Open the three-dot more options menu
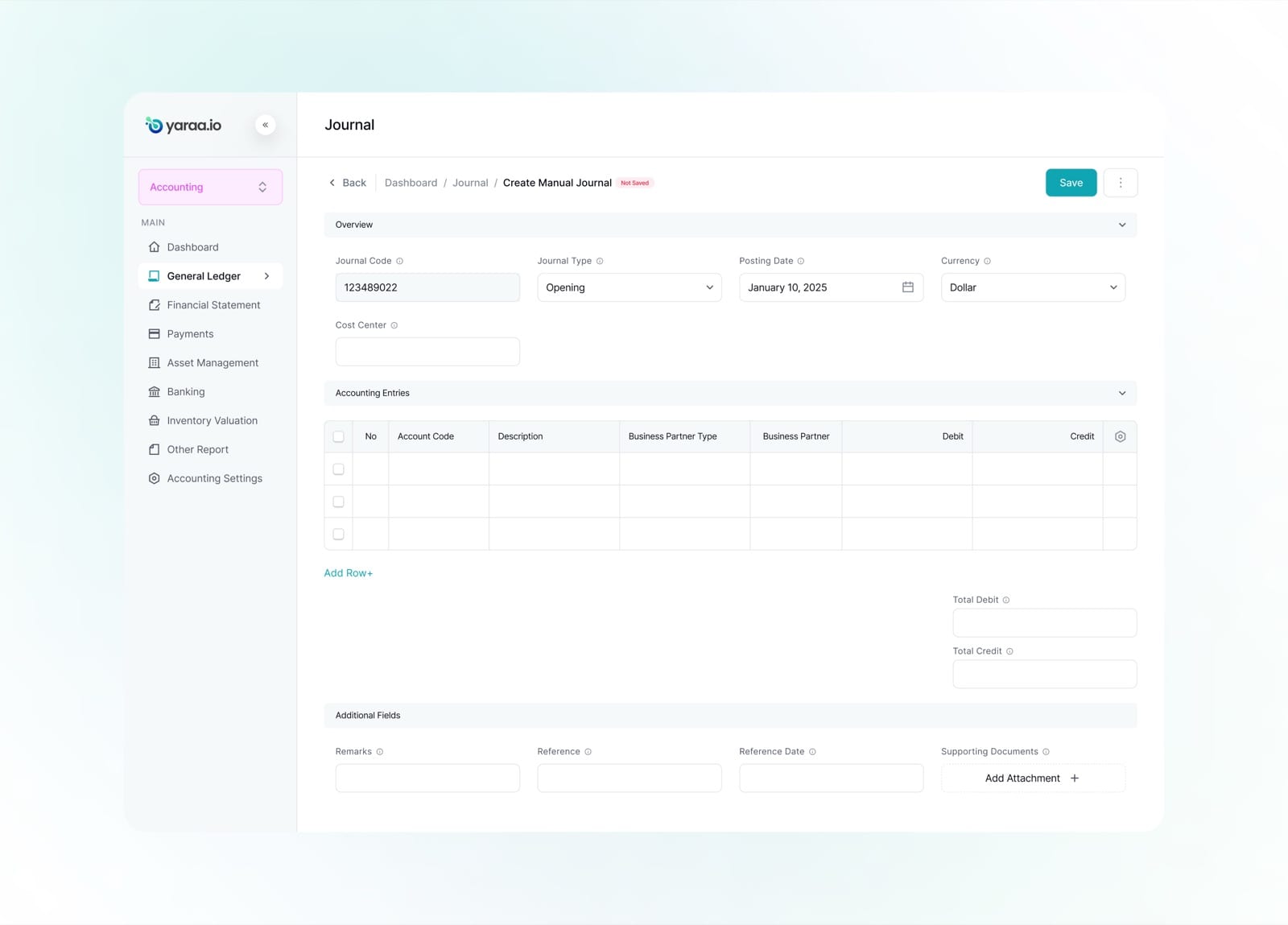1288x925 pixels. coord(1120,183)
